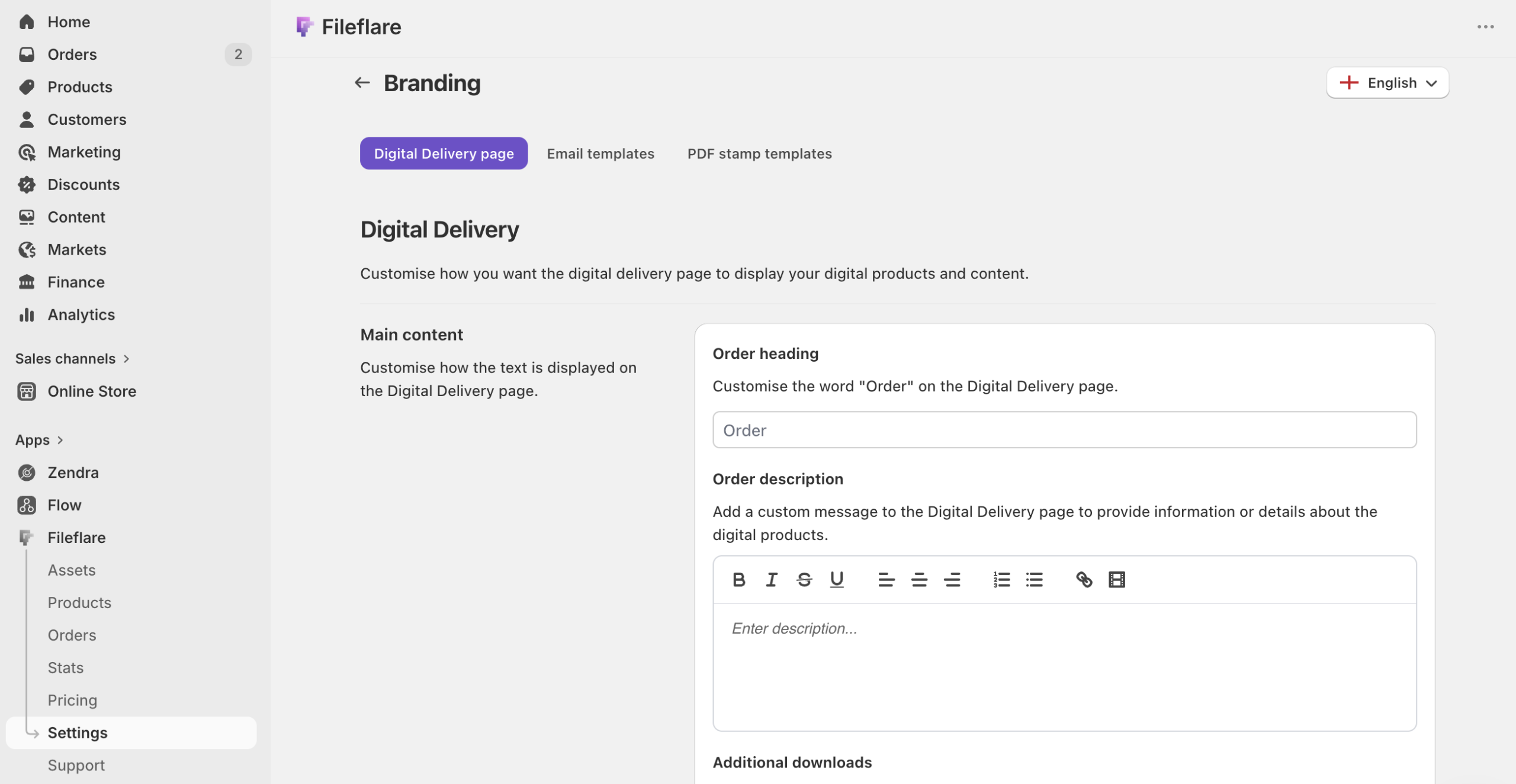Click the Markets globe icon
Viewport: 1516px width, 784px height.
click(x=27, y=250)
